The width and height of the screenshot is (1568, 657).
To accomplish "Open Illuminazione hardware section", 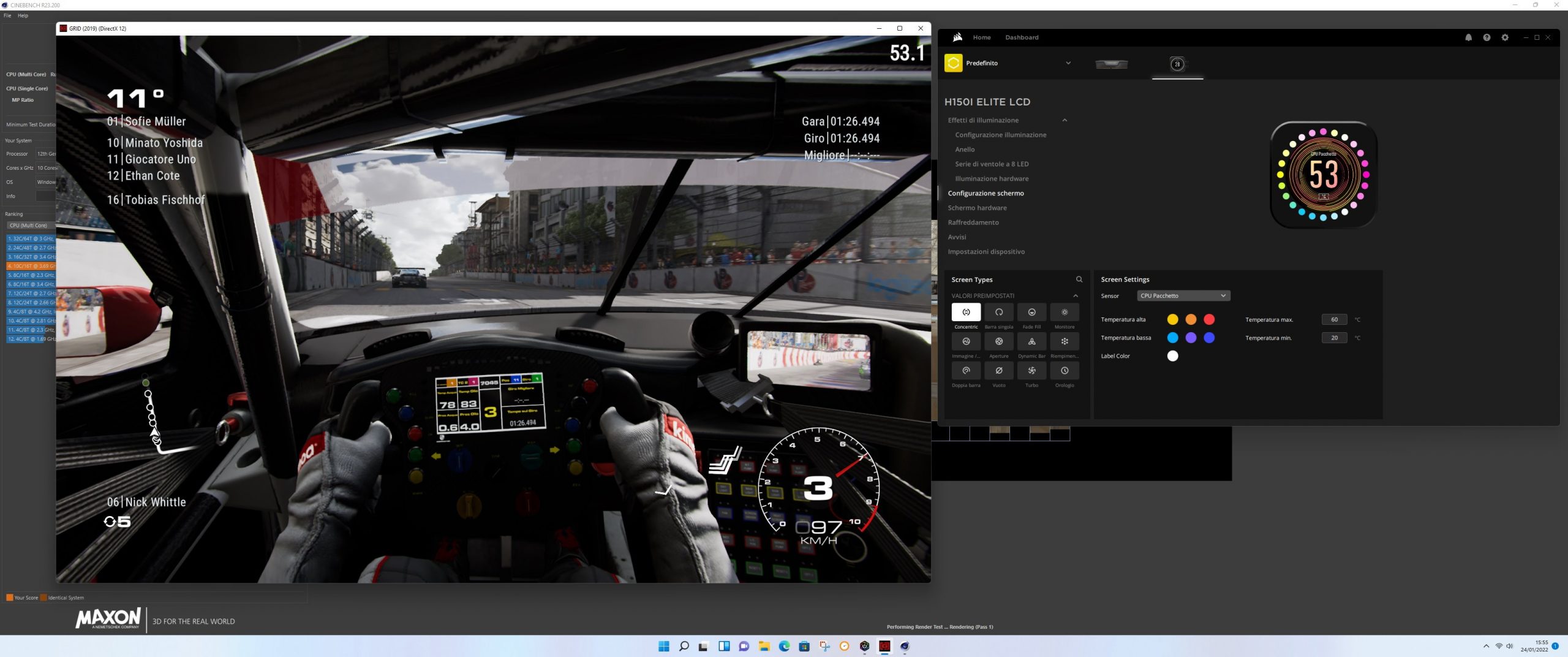I will coord(992,179).
